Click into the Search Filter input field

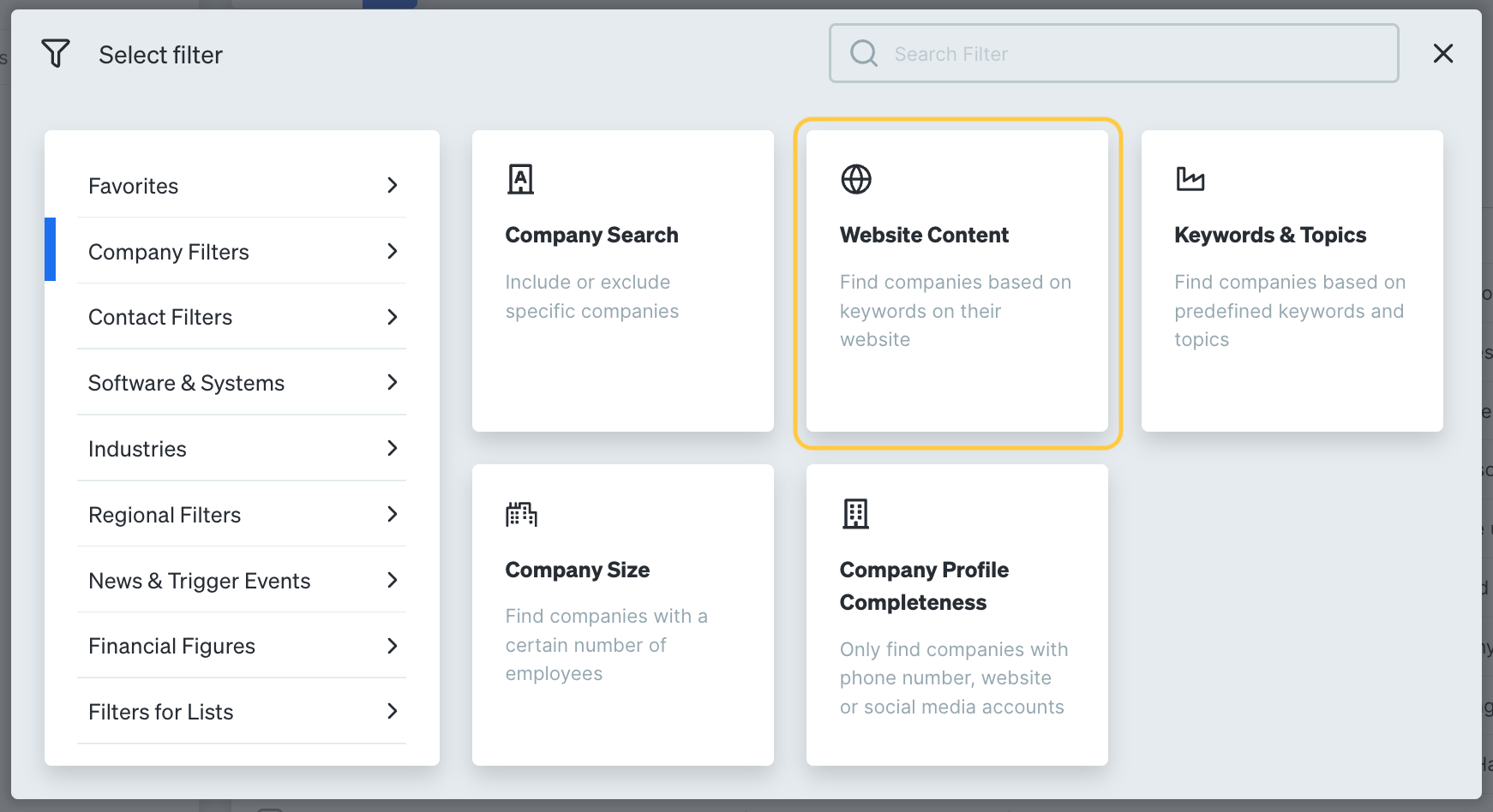coord(1114,53)
